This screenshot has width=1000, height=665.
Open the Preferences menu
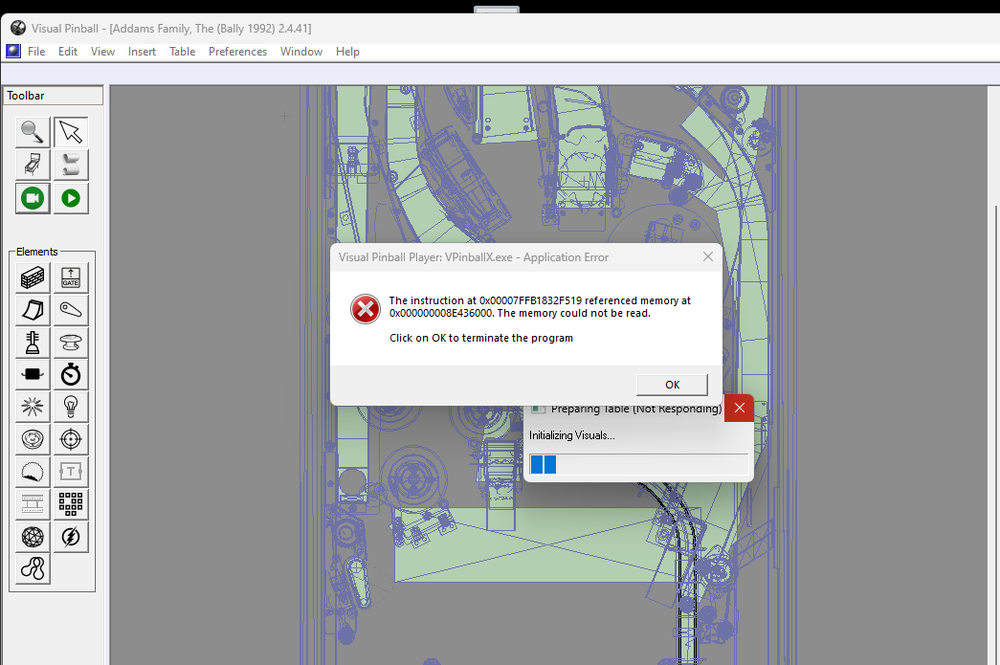tap(237, 51)
